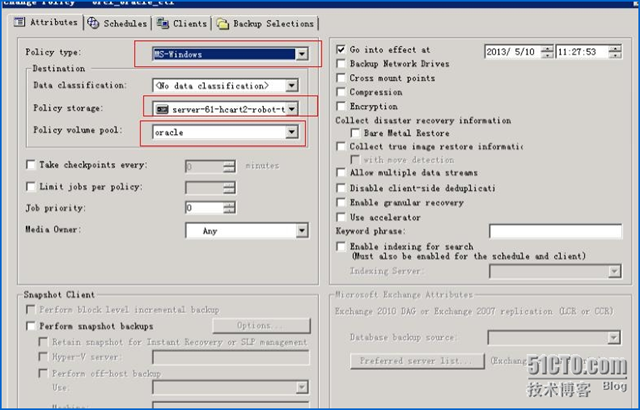Screen dimensions: 640x410
Task: Click the Keyword phrase text field
Action: pyautogui.click(x=556, y=231)
